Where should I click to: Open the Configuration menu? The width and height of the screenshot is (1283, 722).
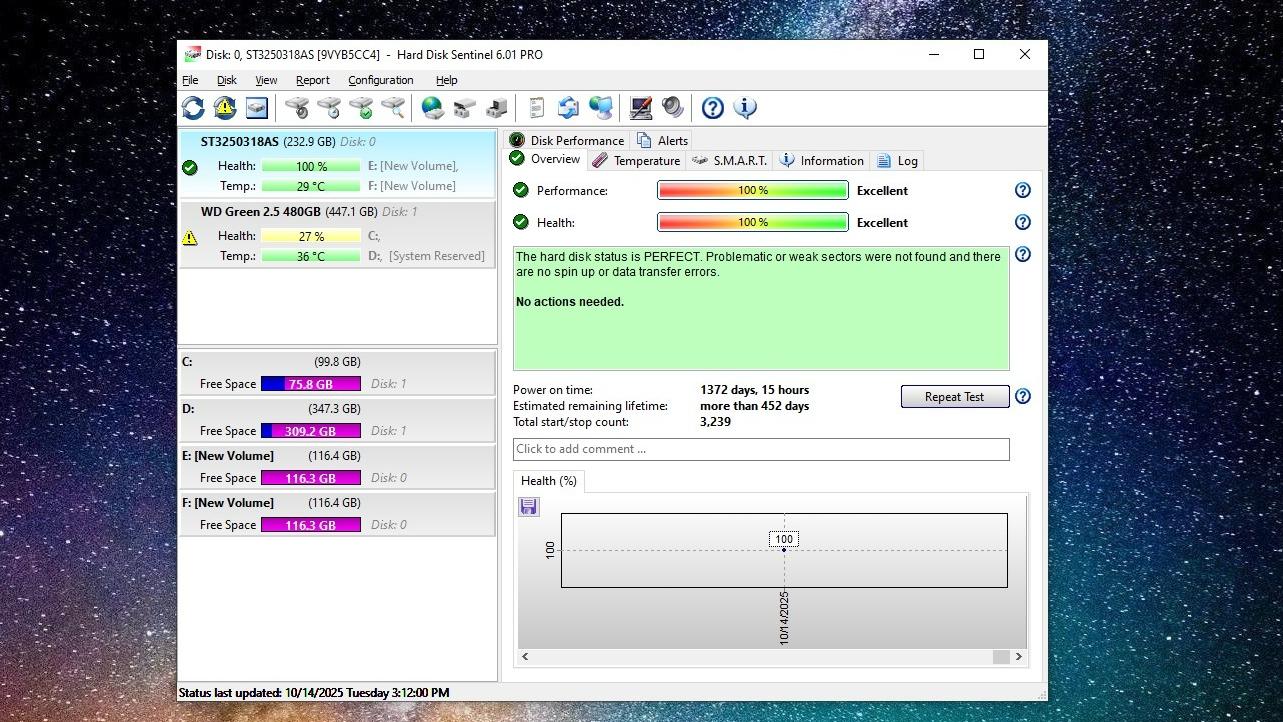380,80
